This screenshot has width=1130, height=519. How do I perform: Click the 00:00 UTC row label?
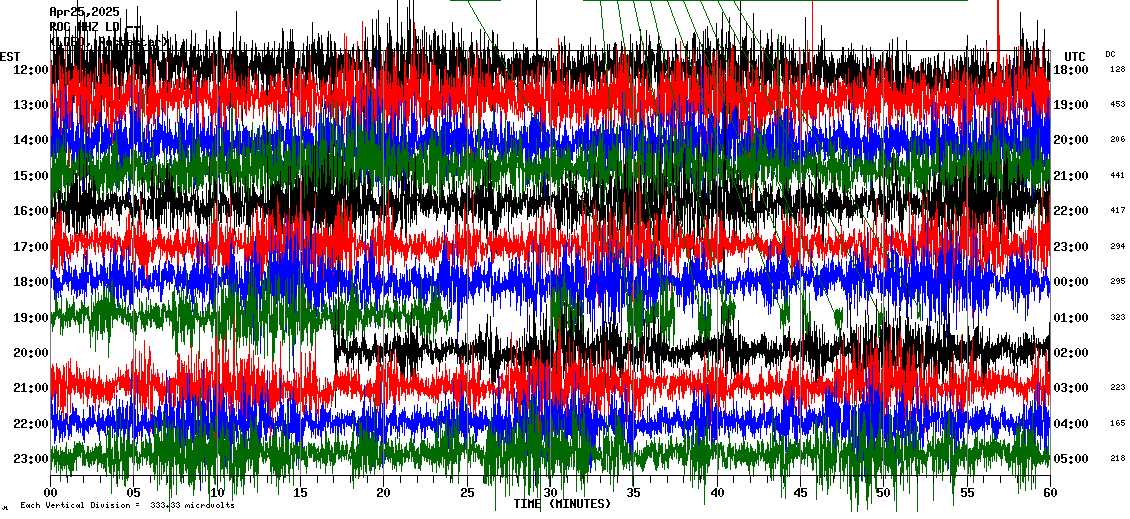(x=1070, y=282)
